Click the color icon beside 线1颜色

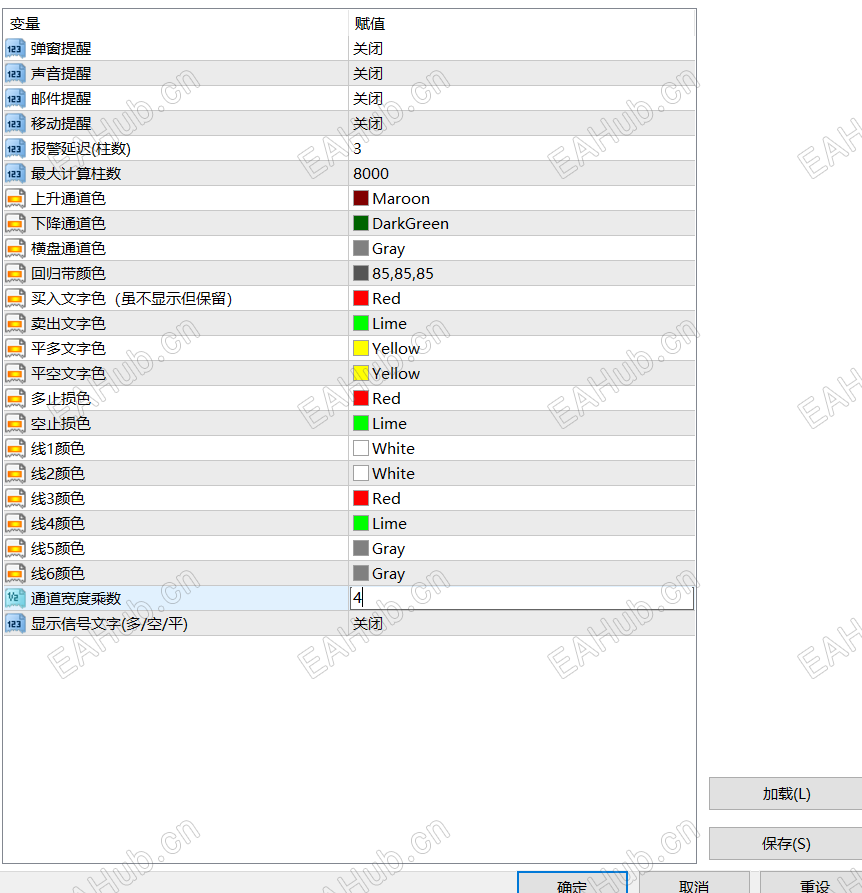tap(15, 449)
